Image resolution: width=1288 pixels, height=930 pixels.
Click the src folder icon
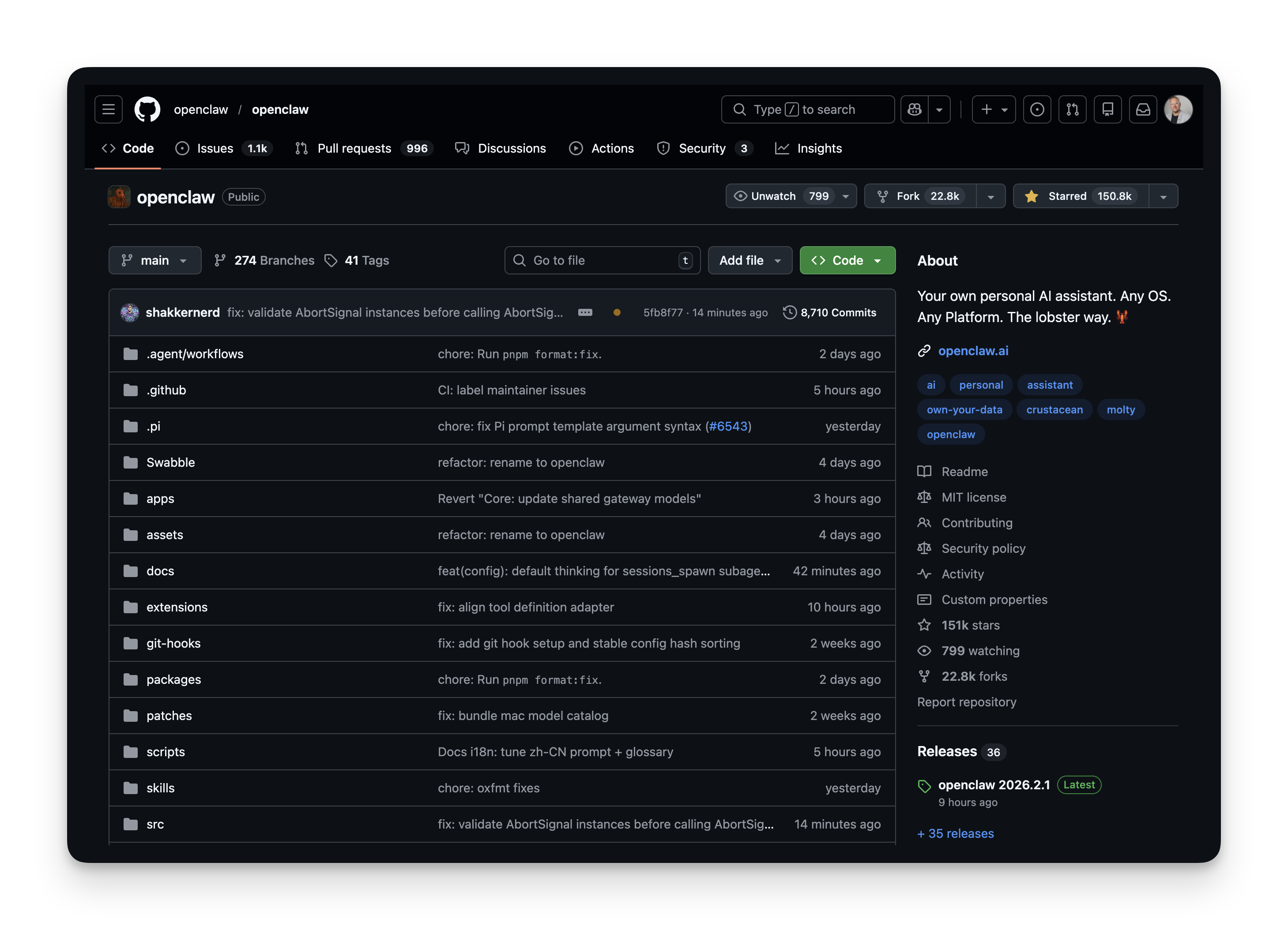coord(131,824)
